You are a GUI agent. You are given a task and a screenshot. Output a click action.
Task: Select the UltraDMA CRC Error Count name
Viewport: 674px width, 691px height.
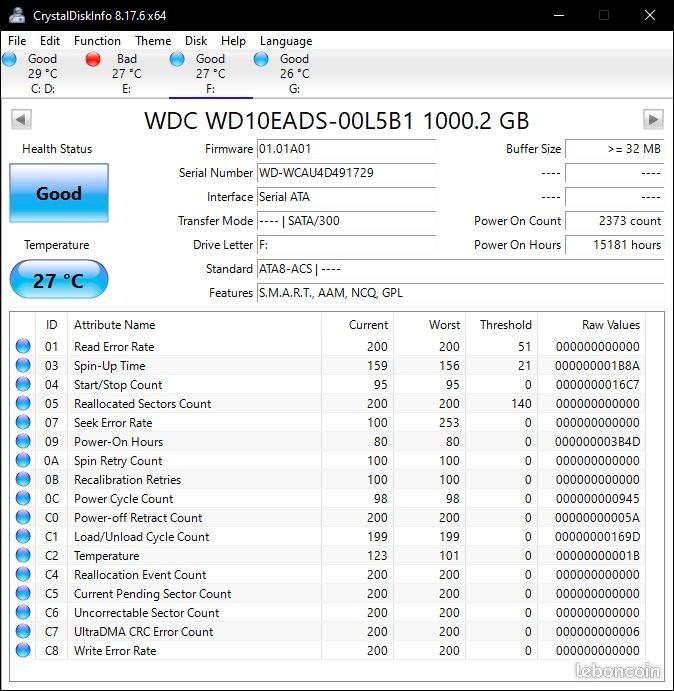tap(143, 632)
